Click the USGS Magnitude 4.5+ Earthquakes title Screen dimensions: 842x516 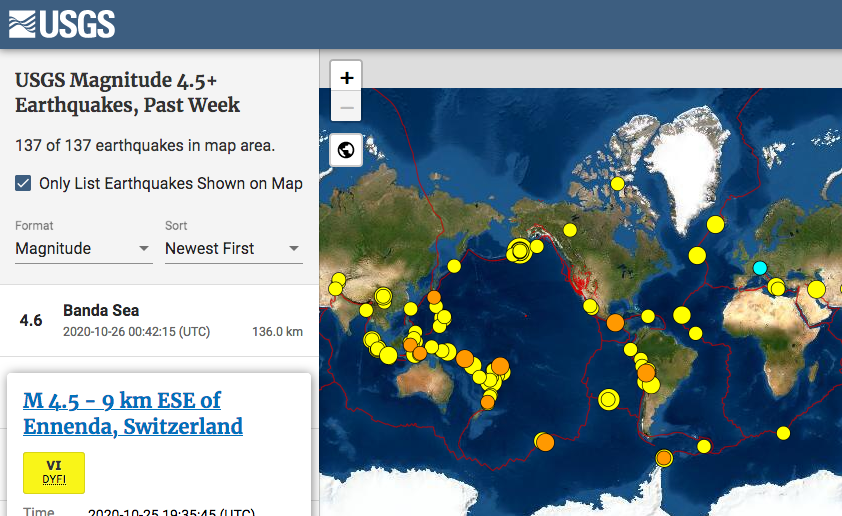pos(127,92)
